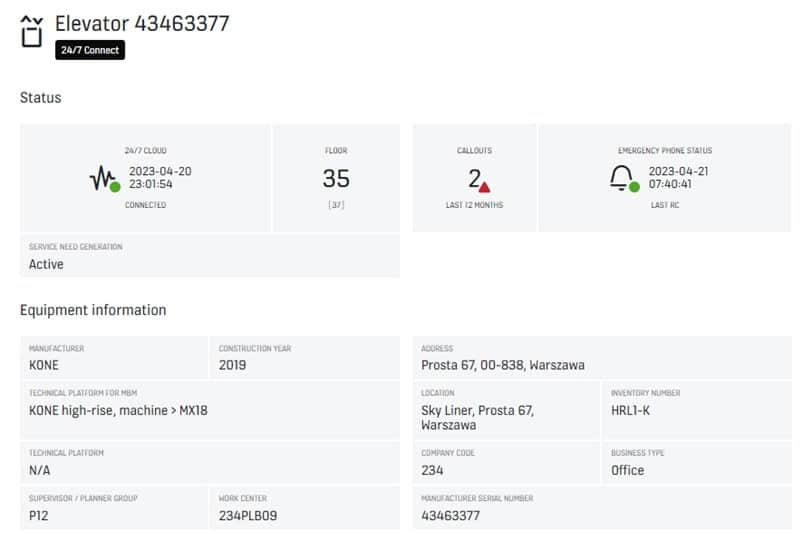The height and width of the screenshot is (542, 807).
Task: Click the 24/7 Connect badge
Action: tap(90, 50)
